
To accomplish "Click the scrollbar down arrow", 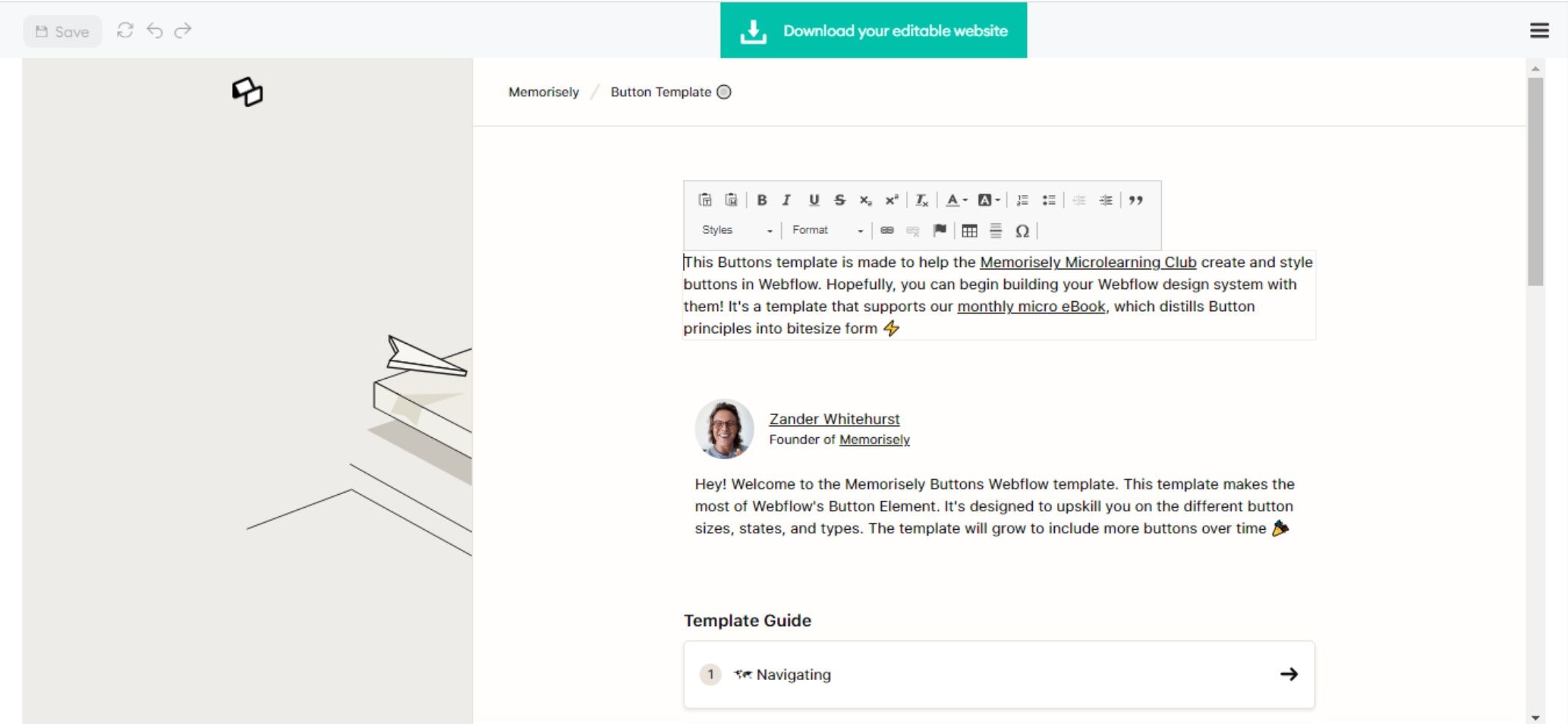I will [x=1535, y=717].
